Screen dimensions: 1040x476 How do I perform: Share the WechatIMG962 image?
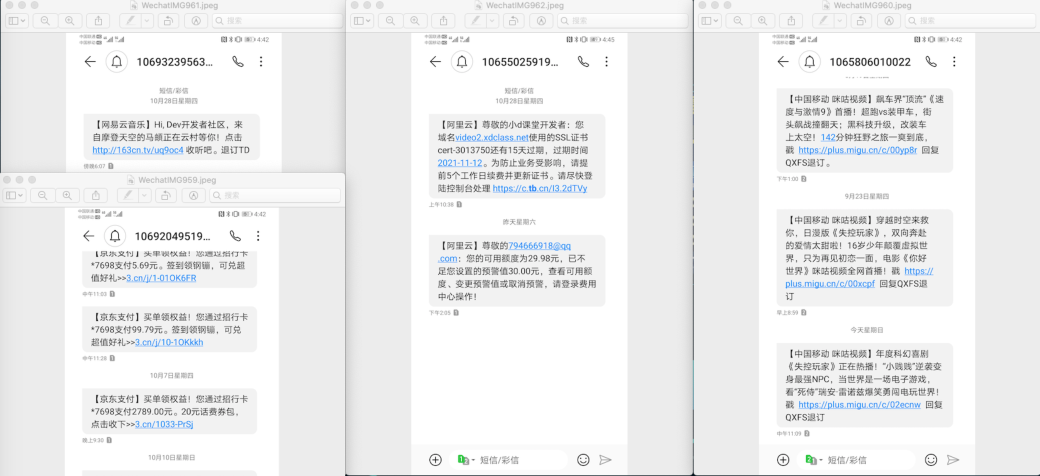(x=444, y=21)
